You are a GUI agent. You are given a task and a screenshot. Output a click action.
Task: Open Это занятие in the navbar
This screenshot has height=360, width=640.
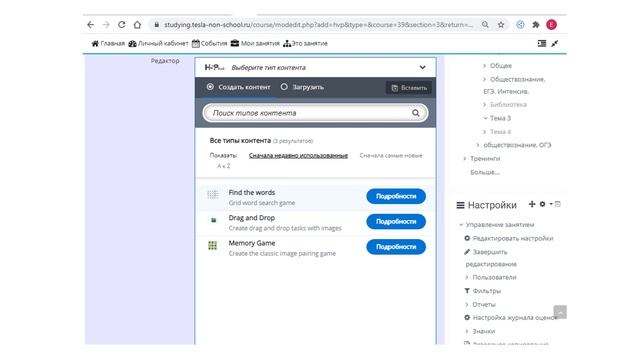(305, 43)
